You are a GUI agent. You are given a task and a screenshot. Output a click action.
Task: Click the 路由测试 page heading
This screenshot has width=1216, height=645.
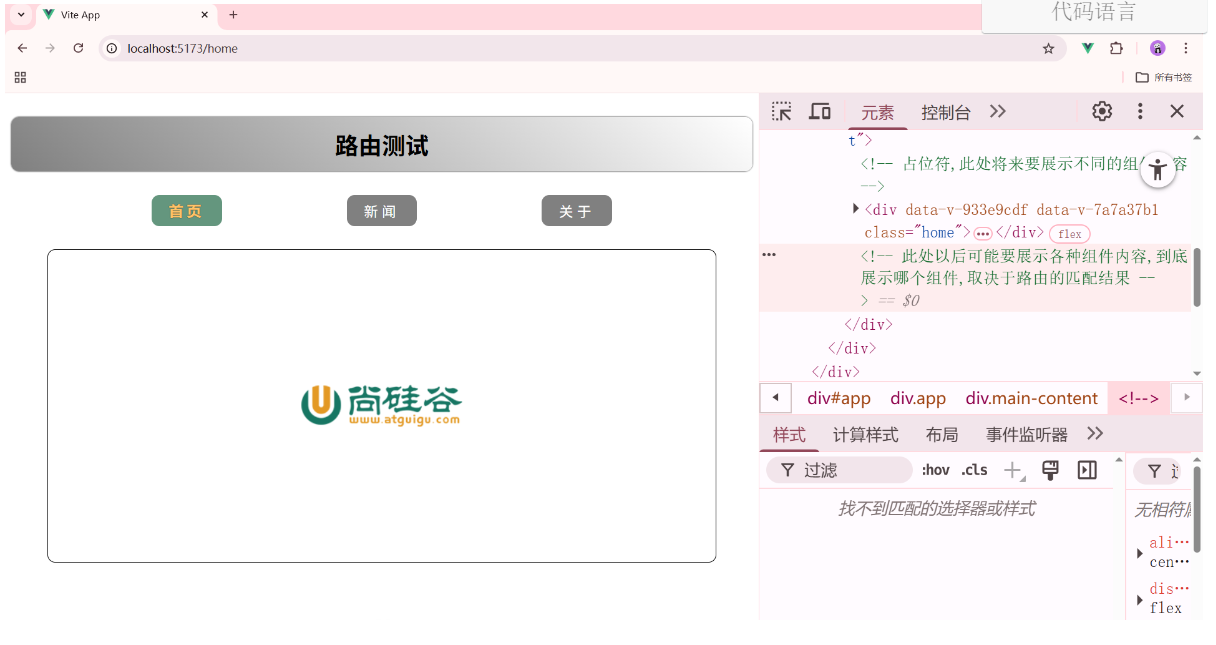[x=381, y=146]
